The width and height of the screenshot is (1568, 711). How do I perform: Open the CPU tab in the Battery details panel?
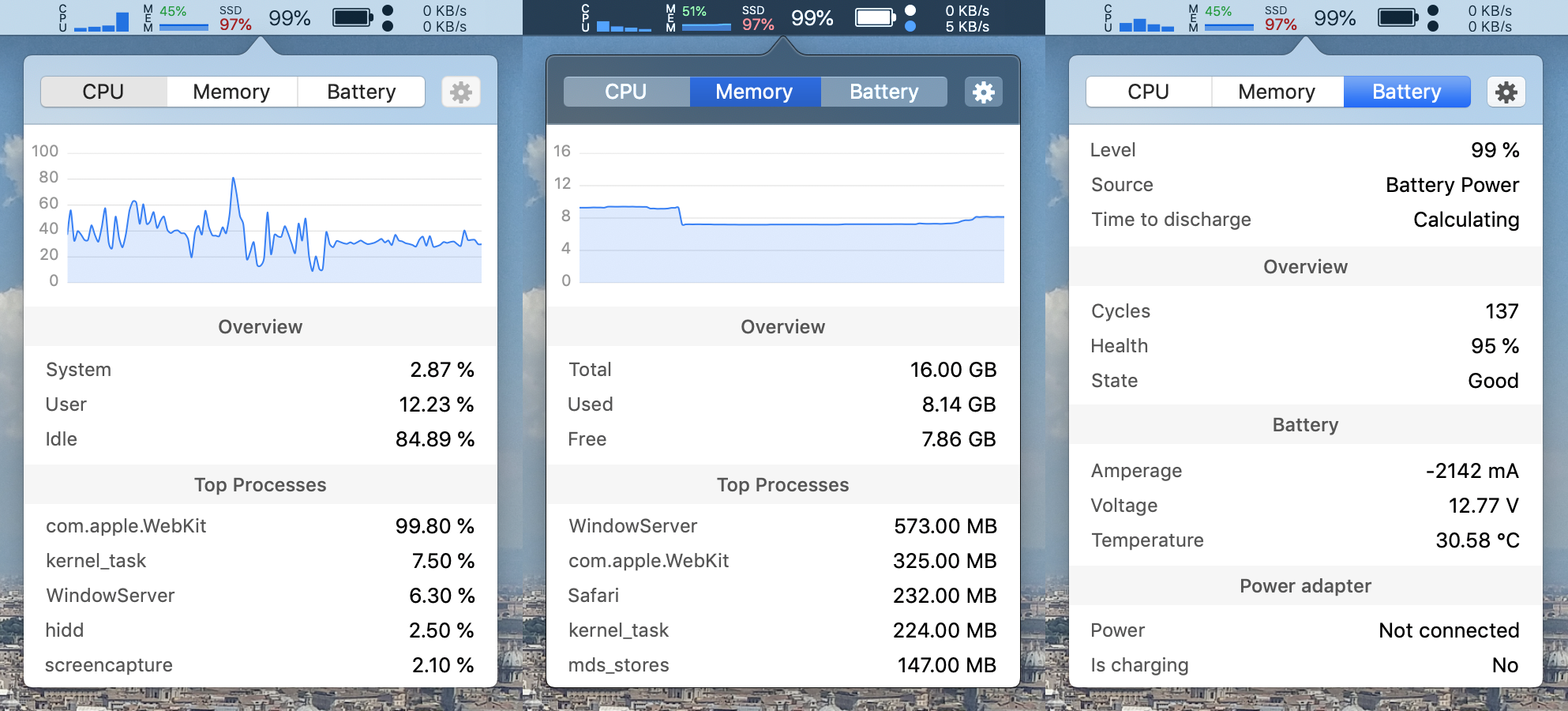coord(1148,92)
